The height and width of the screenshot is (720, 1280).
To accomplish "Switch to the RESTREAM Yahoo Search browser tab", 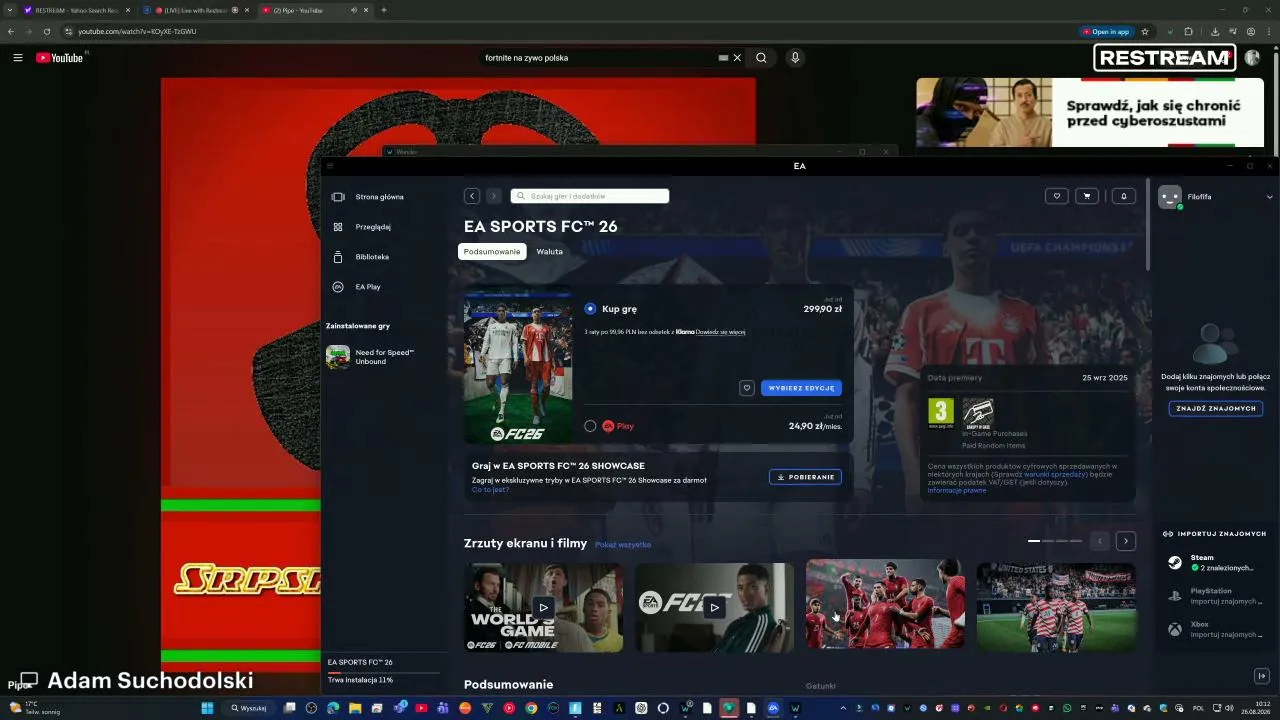I will coord(75,10).
